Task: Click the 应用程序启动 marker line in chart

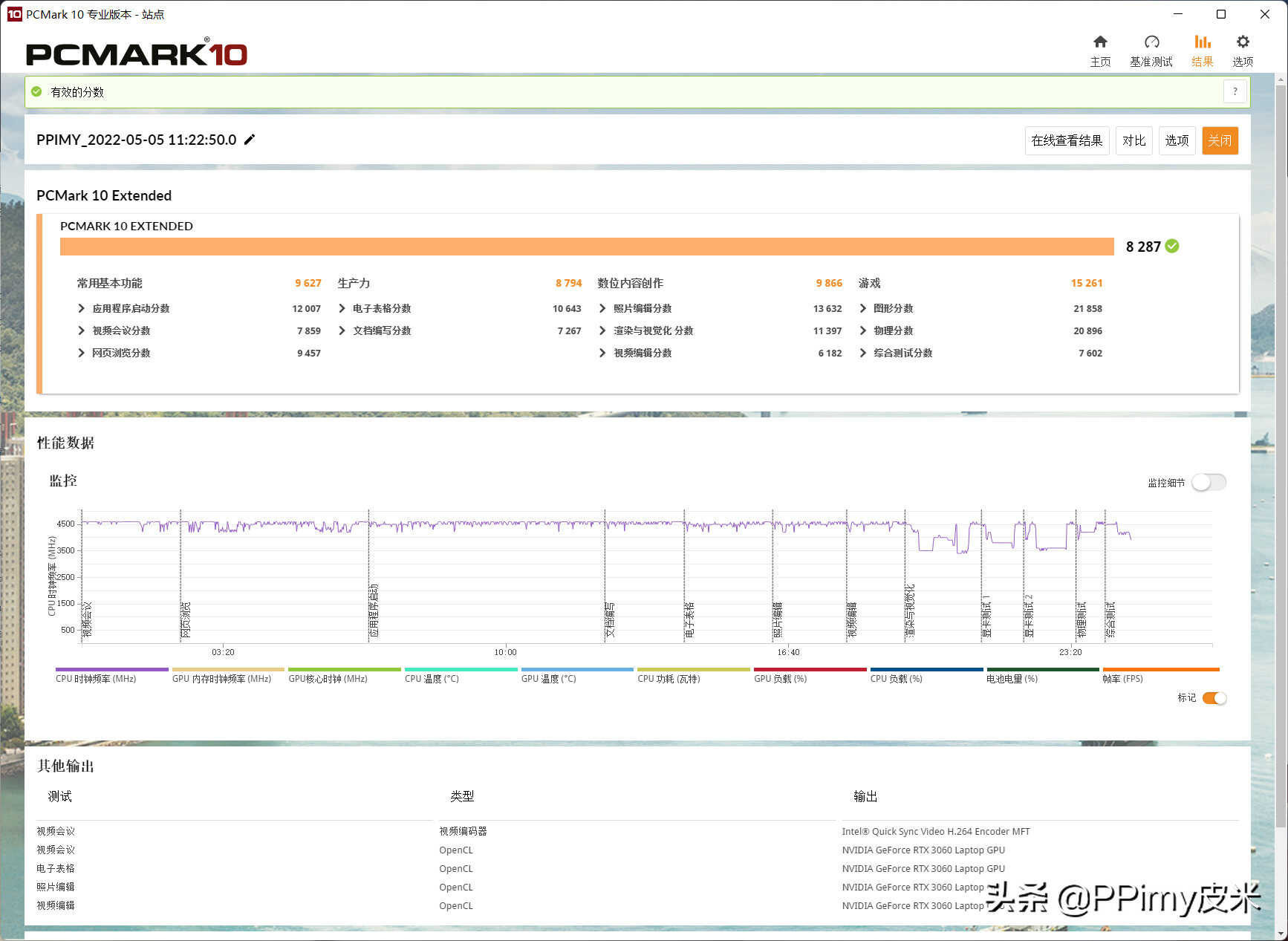Action: [369, 576]
